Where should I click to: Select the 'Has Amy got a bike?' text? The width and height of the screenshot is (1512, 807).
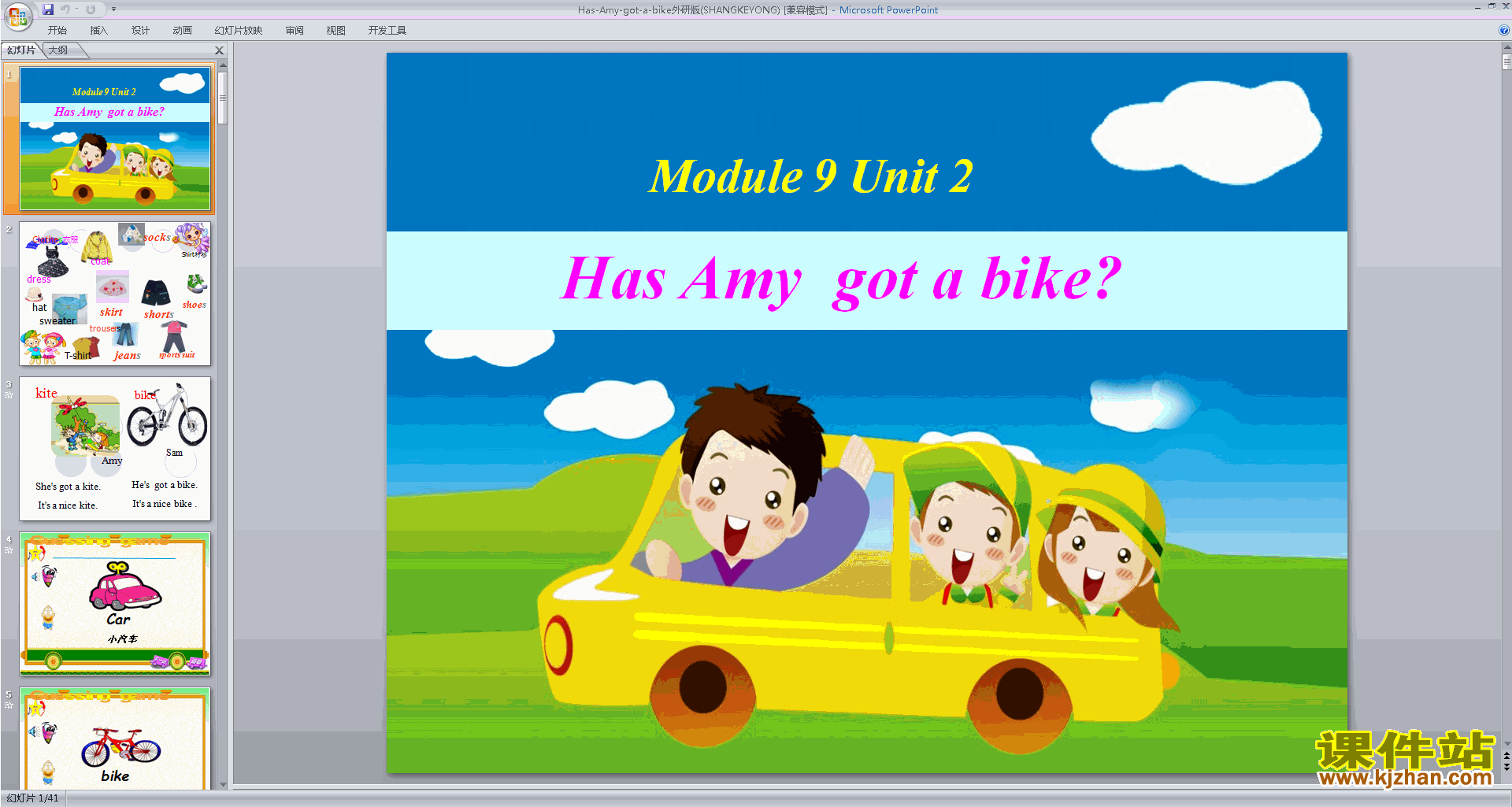[841, 279]
